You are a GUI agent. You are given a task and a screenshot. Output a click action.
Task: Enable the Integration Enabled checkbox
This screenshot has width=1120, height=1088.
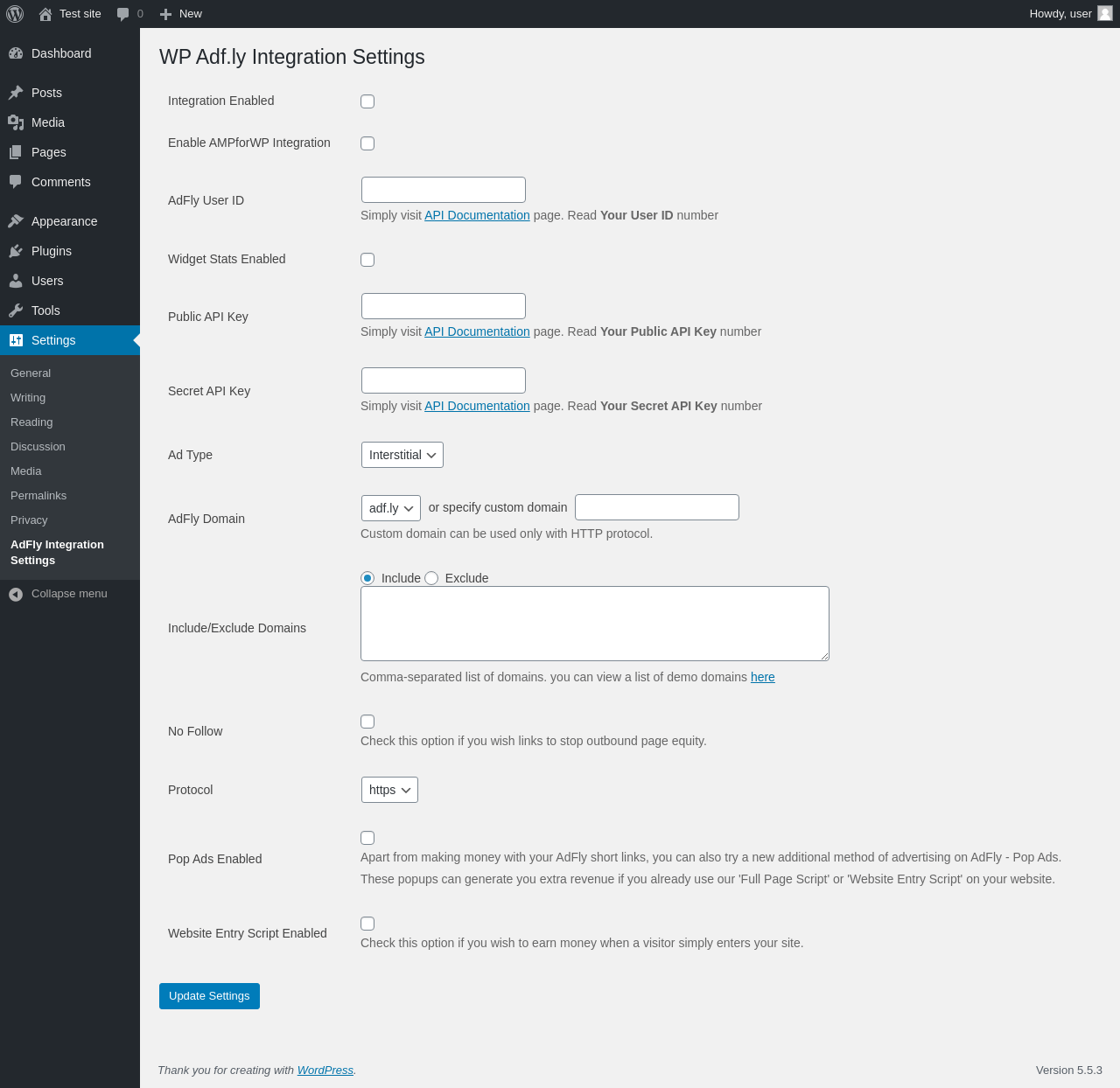pyautogui.click(x=367, y=101)
